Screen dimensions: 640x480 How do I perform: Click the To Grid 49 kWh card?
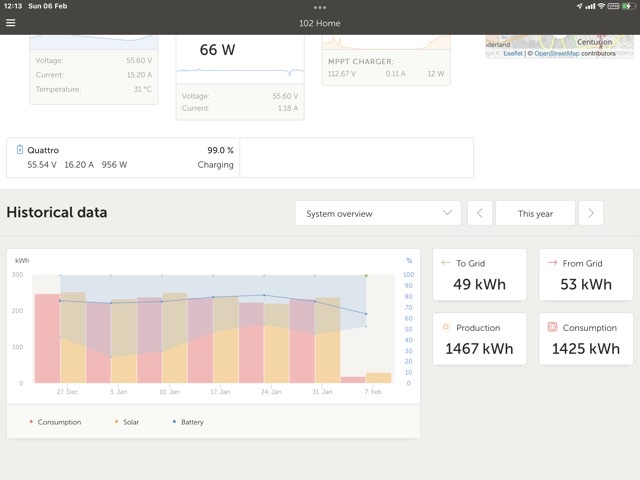480,275
